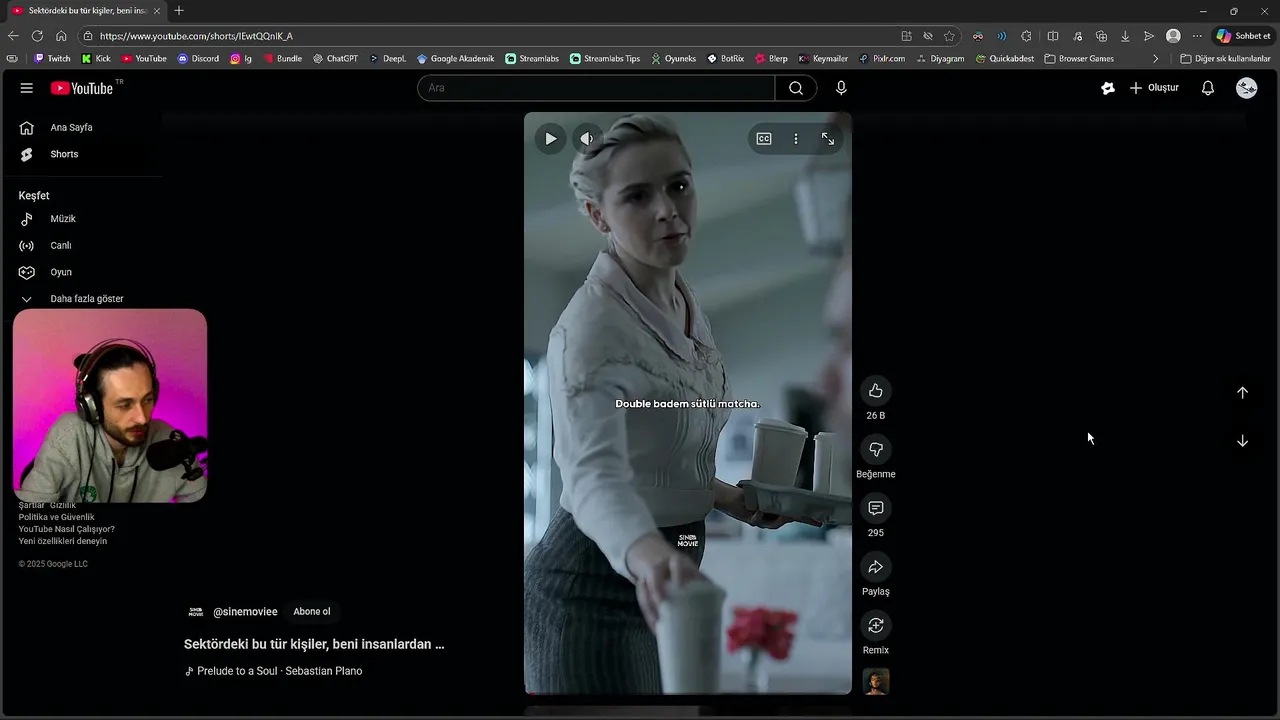Viewport: 1280px width, 720px height.
Task: Reload the page
Action: pyautogui.click(x=37, y=36)
